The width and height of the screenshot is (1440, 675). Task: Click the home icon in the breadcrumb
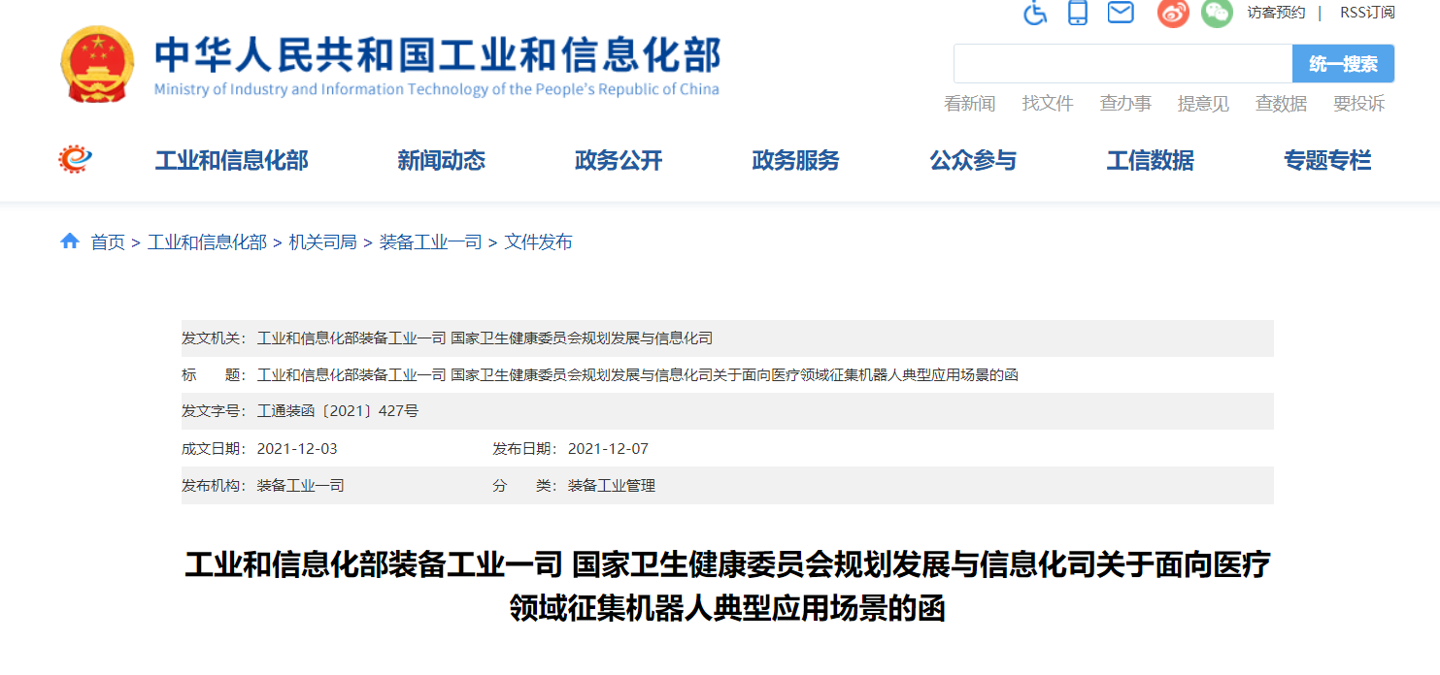pos(69,240)
